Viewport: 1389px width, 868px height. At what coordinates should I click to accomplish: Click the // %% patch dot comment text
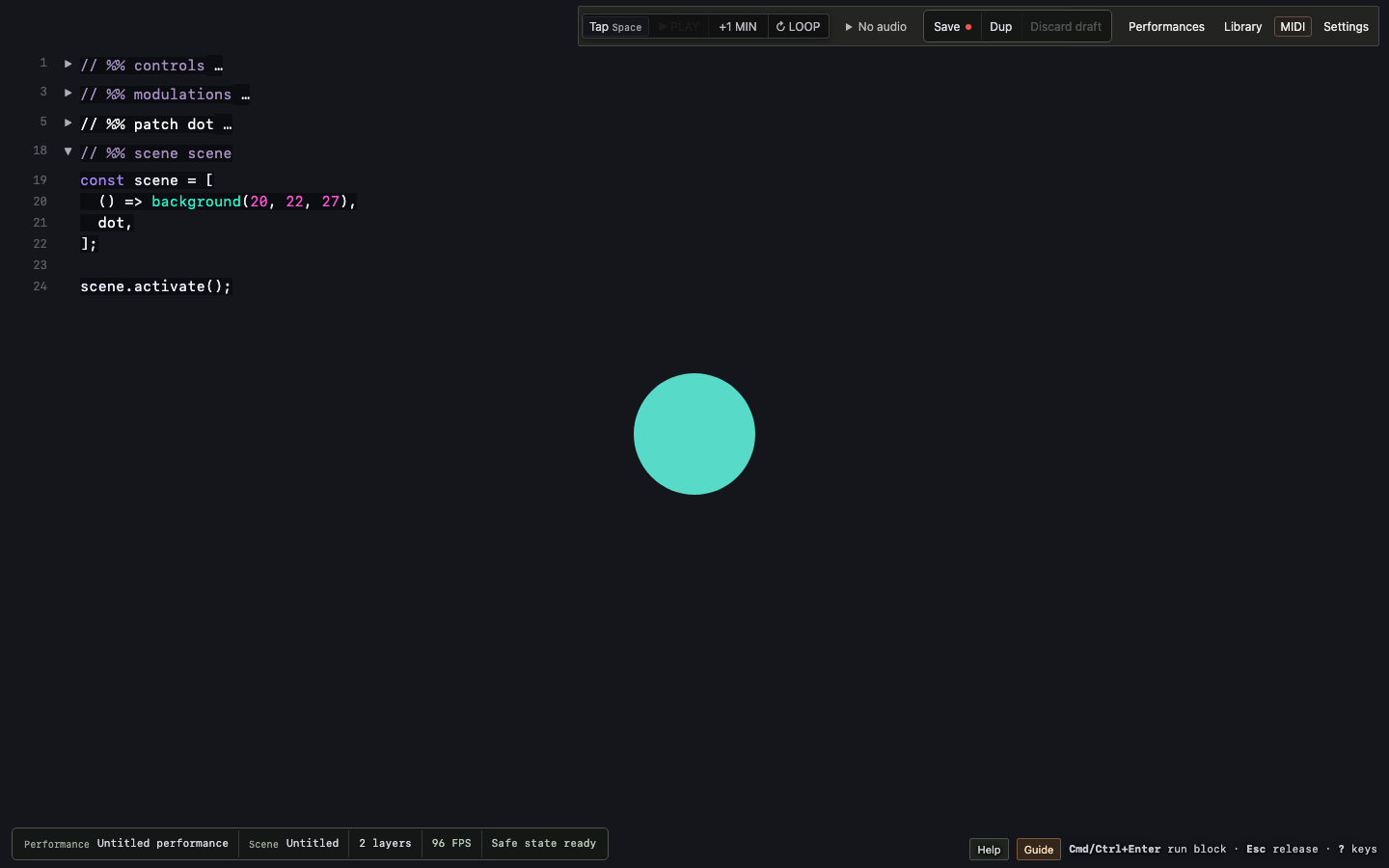tap(147, 124)
